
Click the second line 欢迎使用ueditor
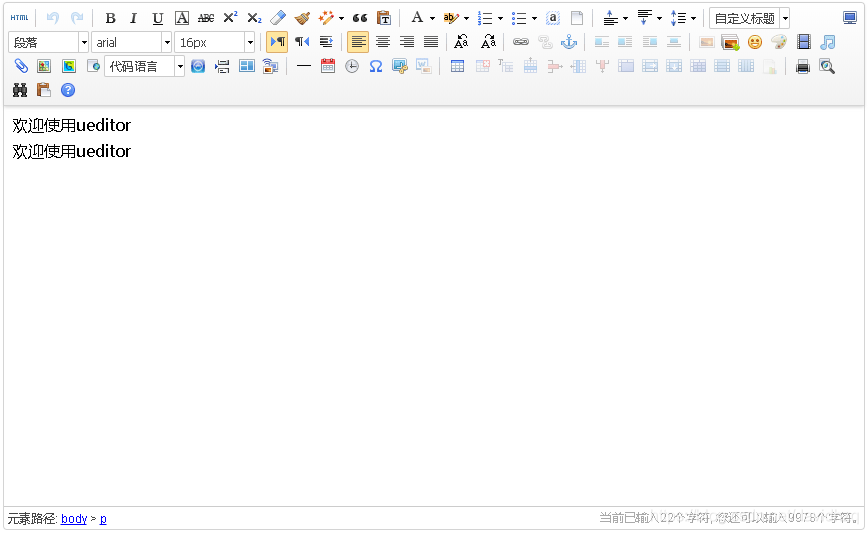71,151
